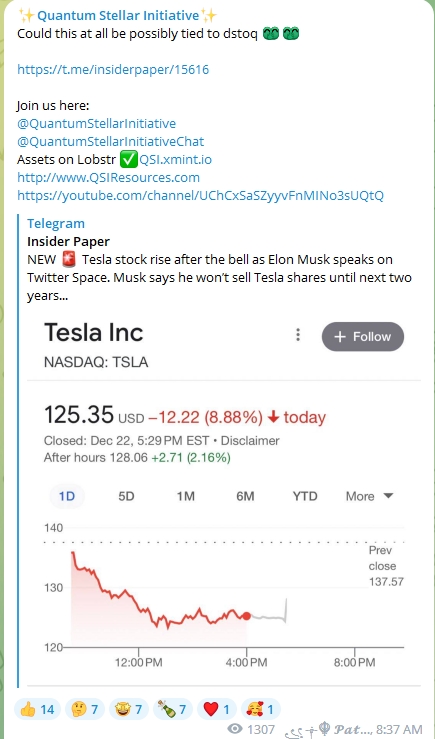Screen dimensions: 435x739
Task: Click the eye views counter icon
Action: coord(235,729)
